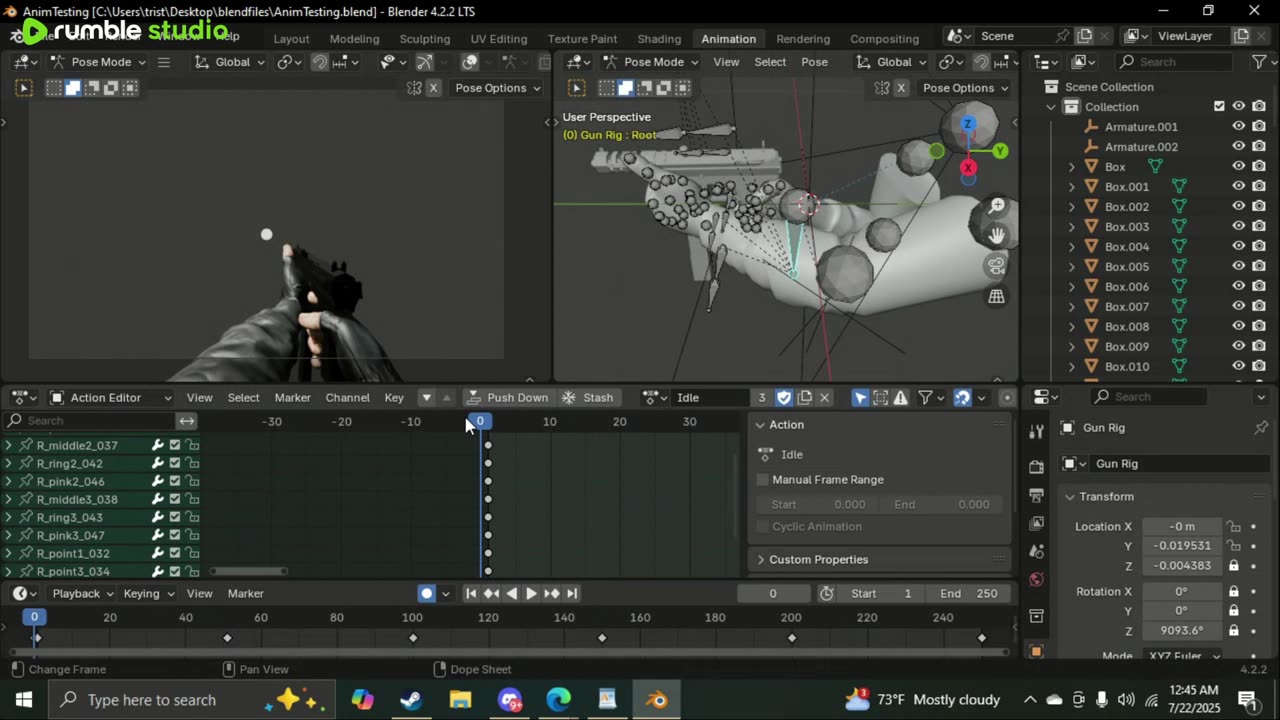Open the Output properties tab icon

click(1036, 495)
